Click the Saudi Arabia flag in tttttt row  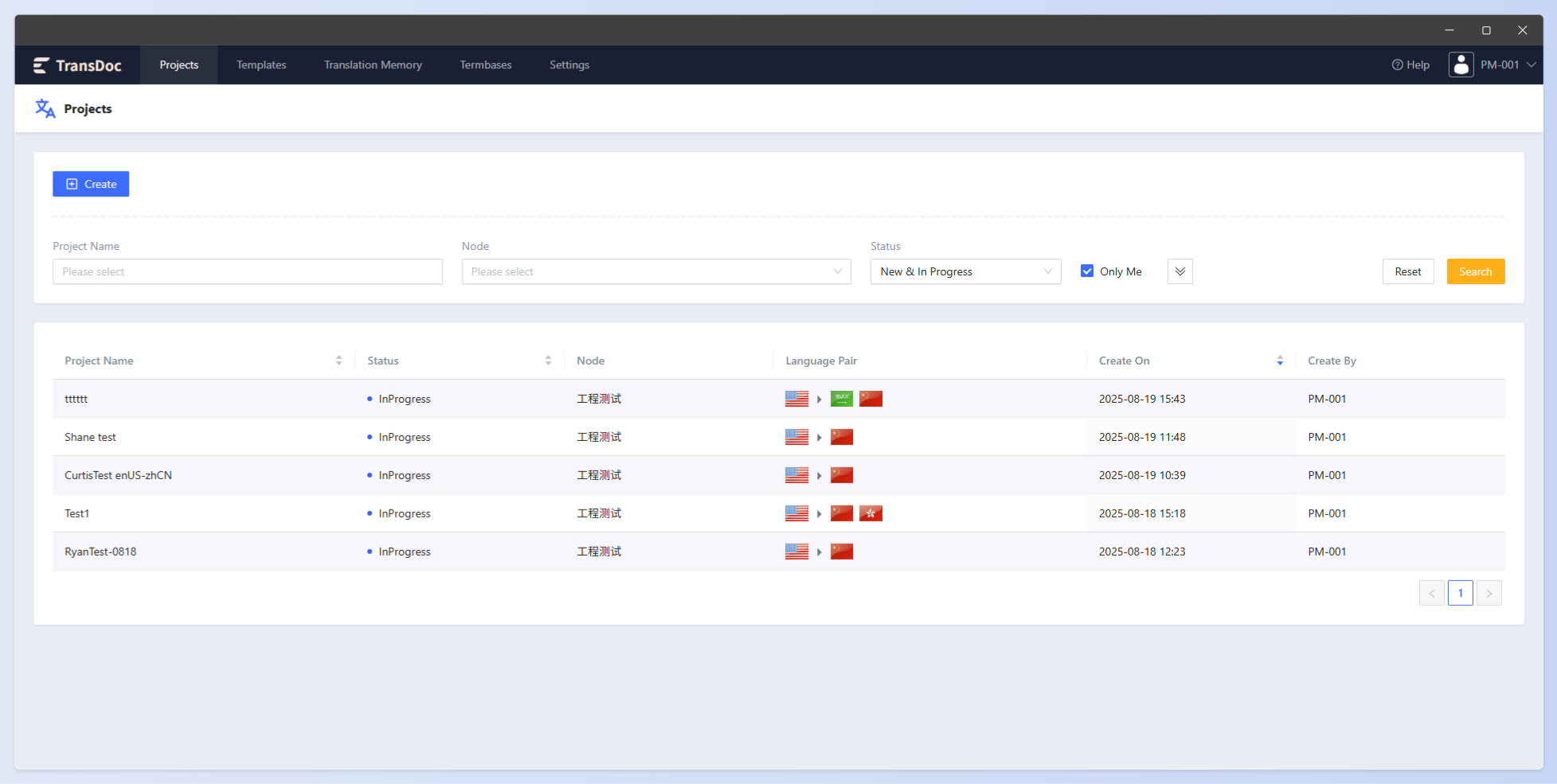[841, 399]
